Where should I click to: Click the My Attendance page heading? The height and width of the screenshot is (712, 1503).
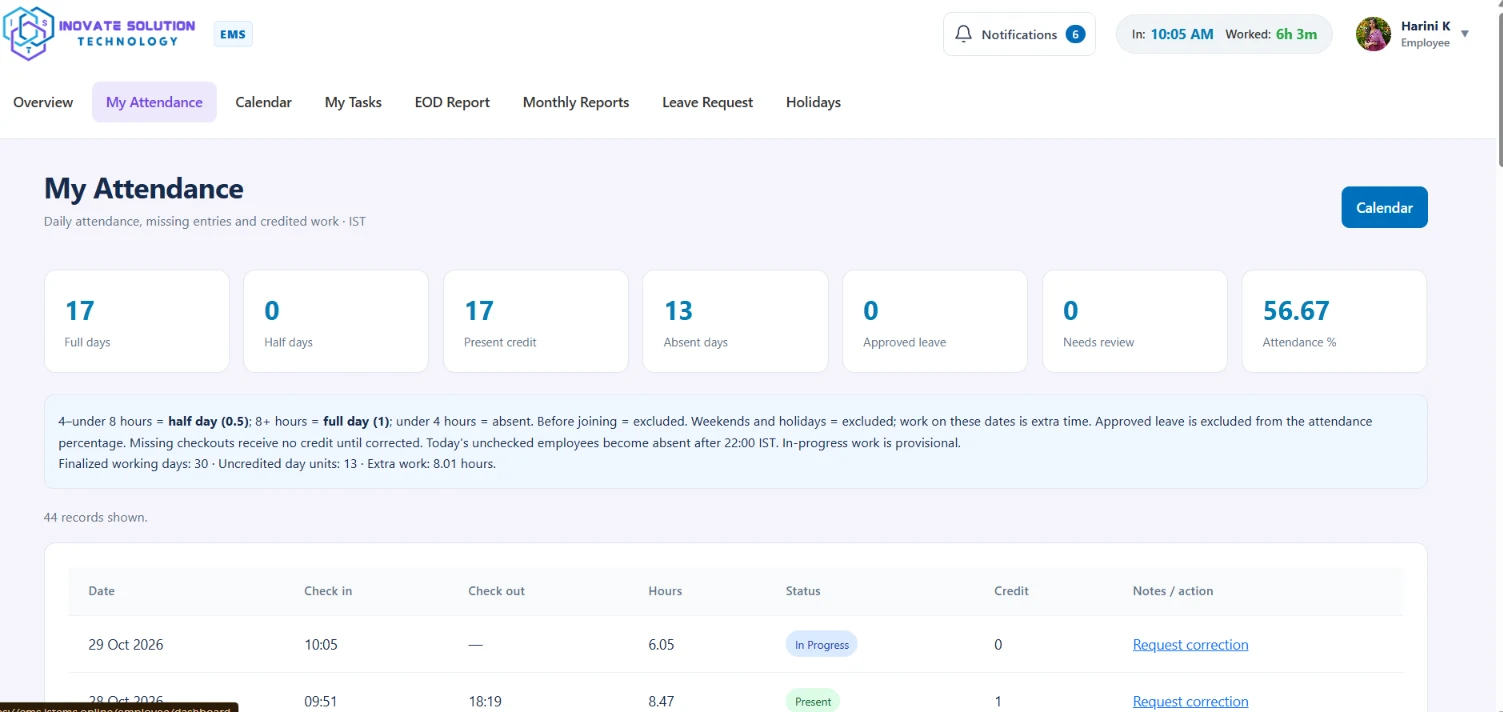coord(144,189)
